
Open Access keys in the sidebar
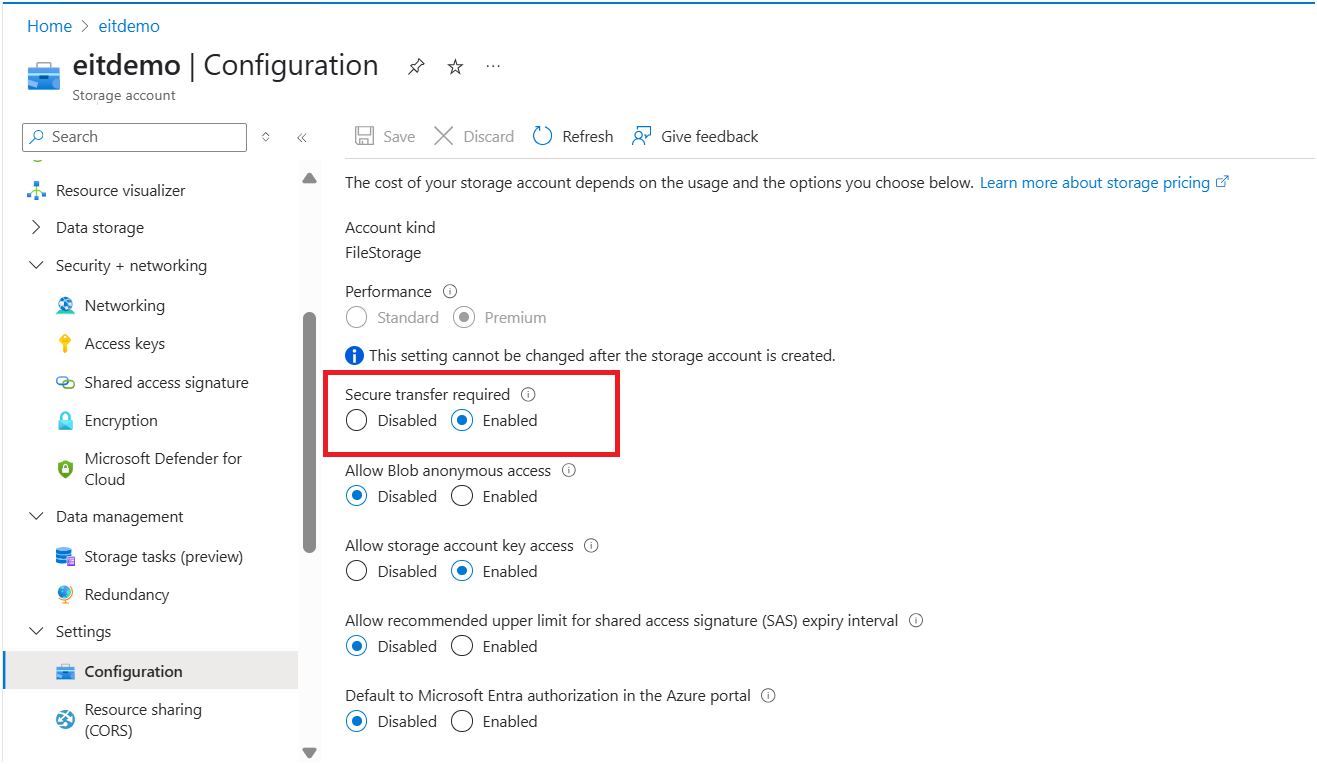click(x=125, y=344)
